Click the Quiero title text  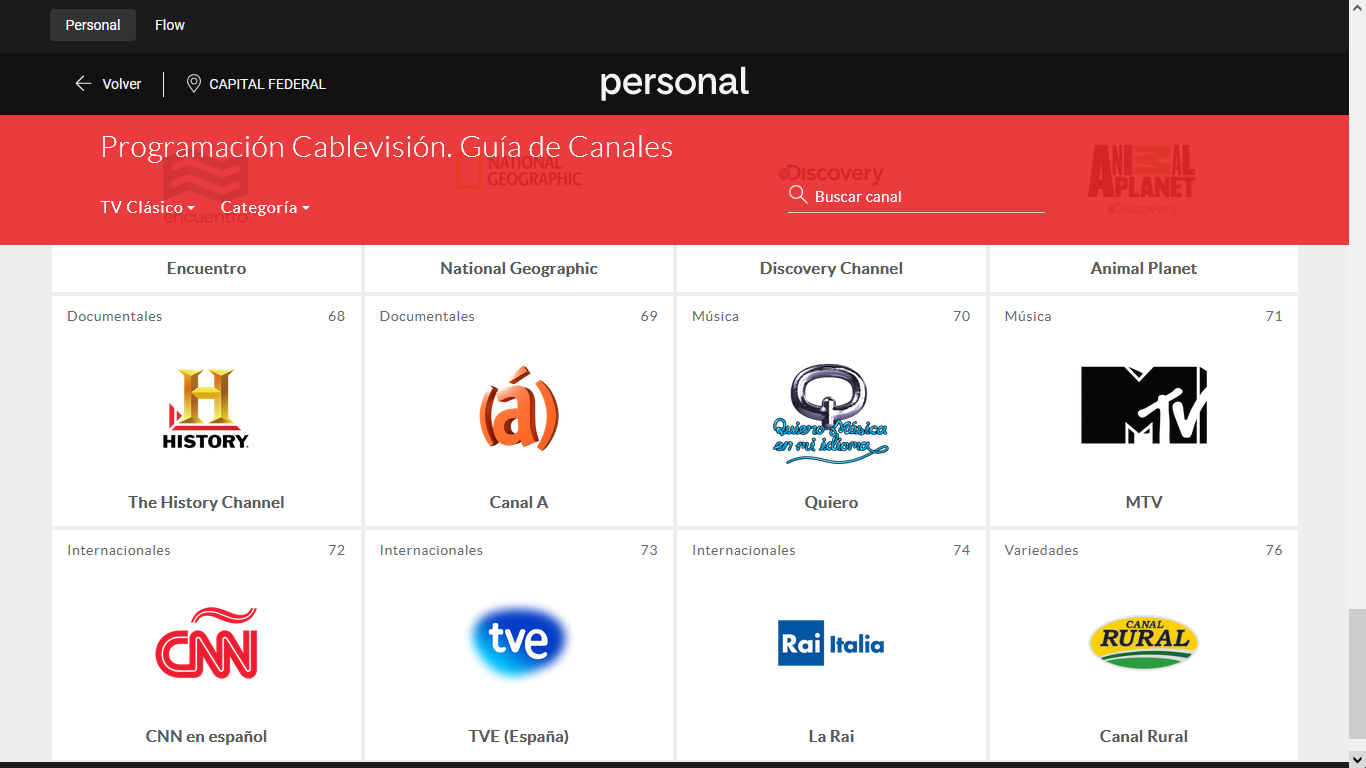(831, 502)
